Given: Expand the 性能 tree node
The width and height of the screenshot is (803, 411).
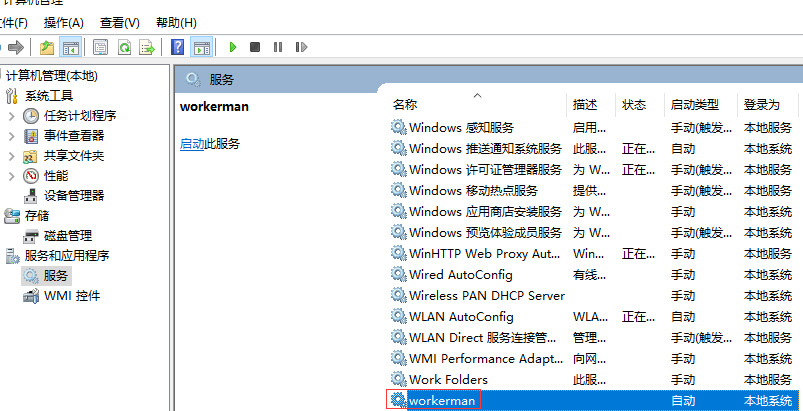Looking at the screenshot, I should tap(12, 176).
